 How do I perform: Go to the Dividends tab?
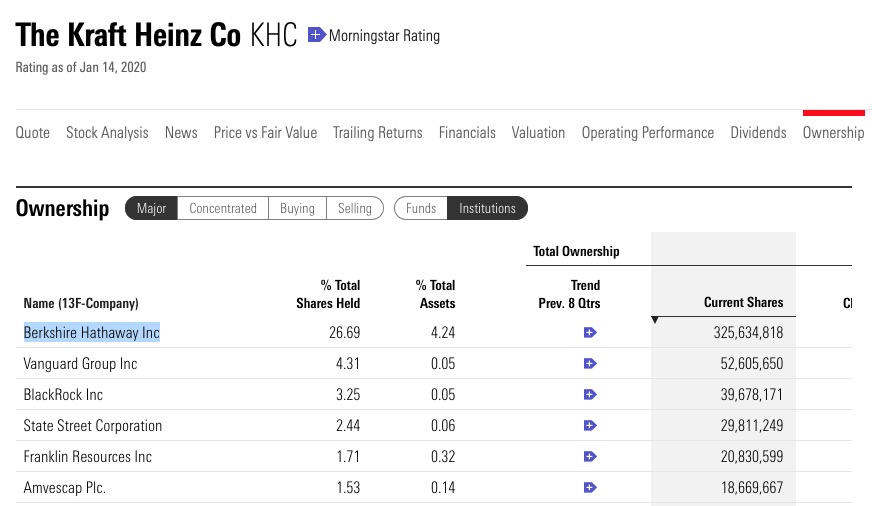pos(758,132)
